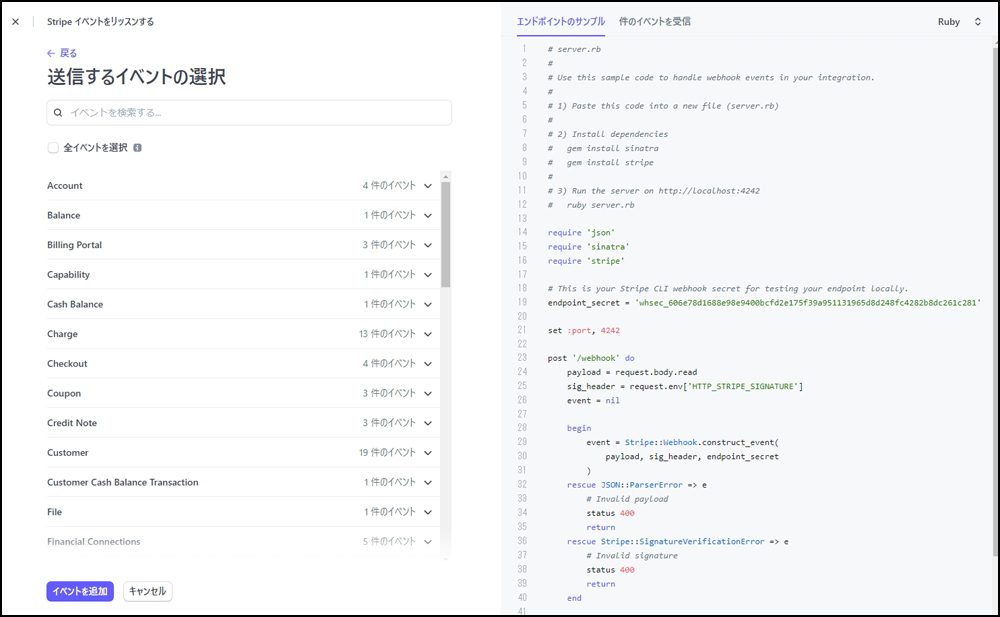The width and height of the screenshot is (1000, 617).
Task: Select the Billing Portal category label
Action: [x=74, y=245]
